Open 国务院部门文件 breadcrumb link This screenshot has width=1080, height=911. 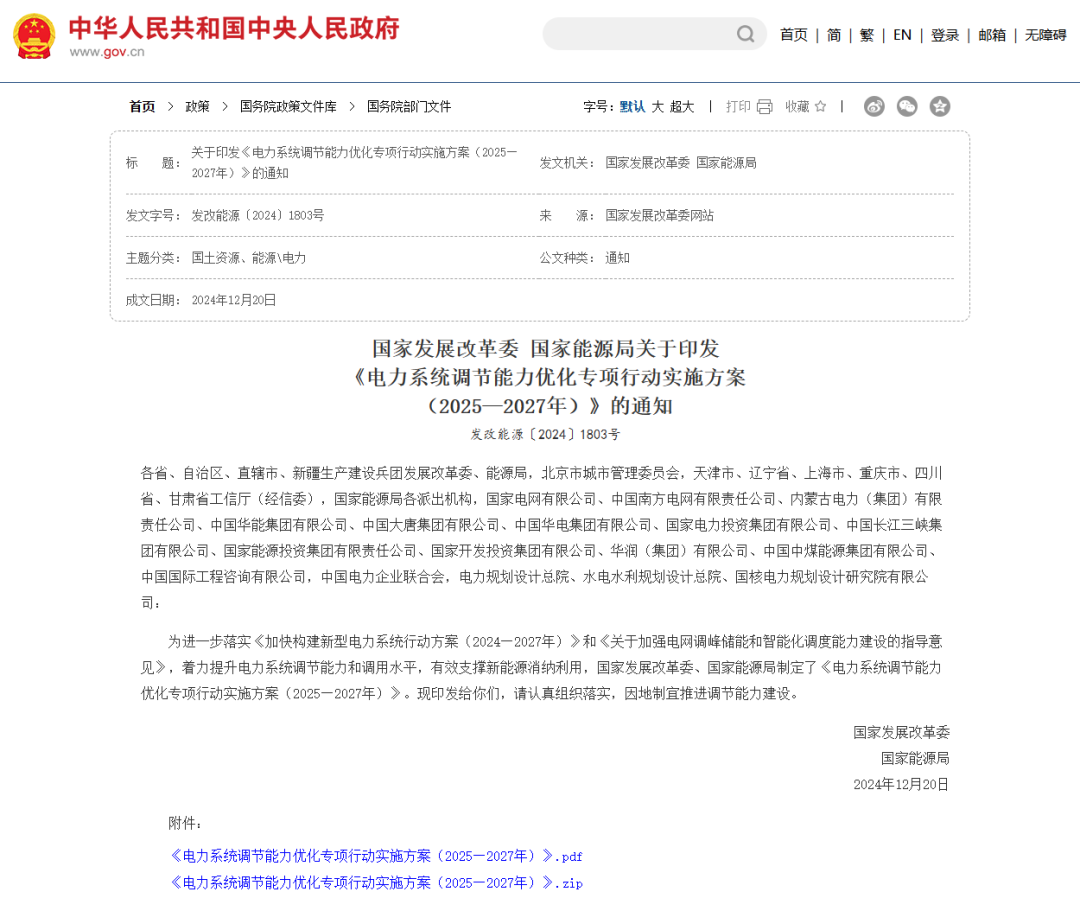click(x=409, y=107)
